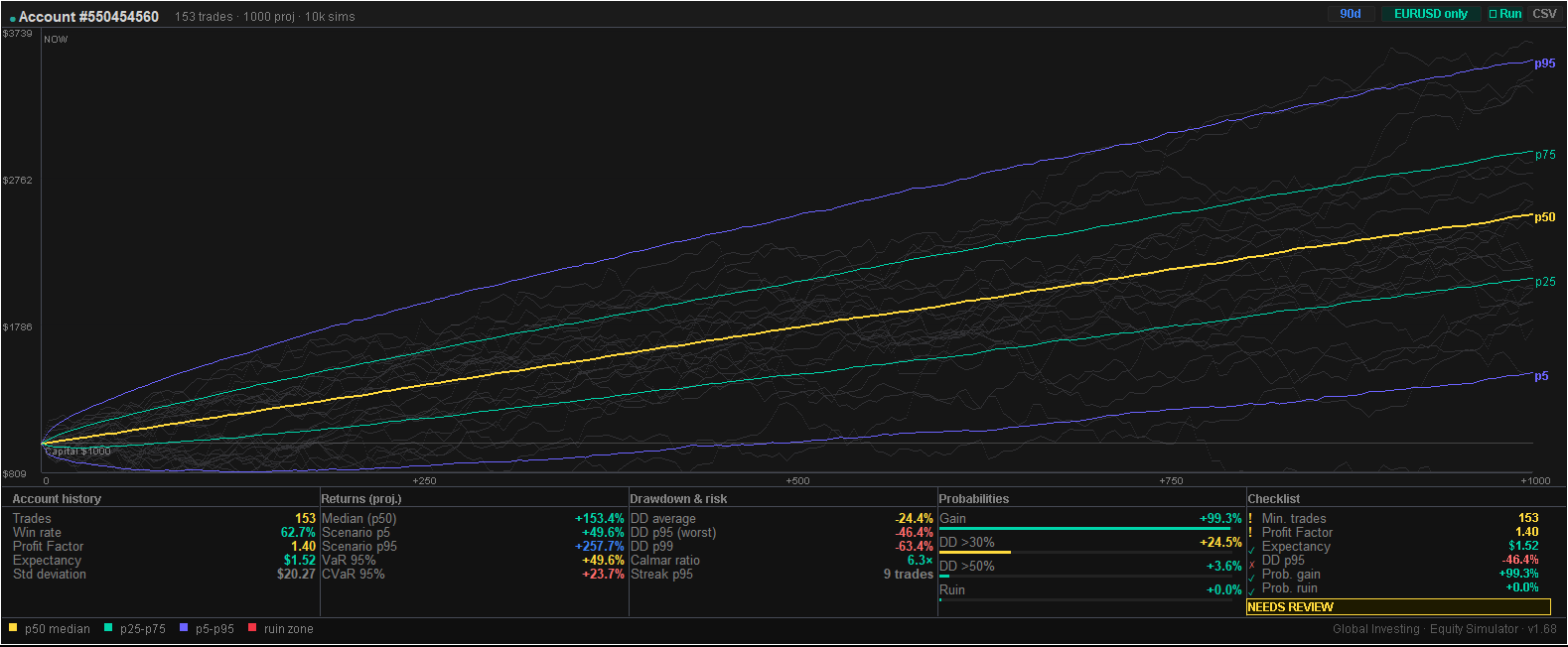1568x647 pixels.
Task: Click the VaR 95% row label
Action: pyautogui.click(x=349, y=561)
